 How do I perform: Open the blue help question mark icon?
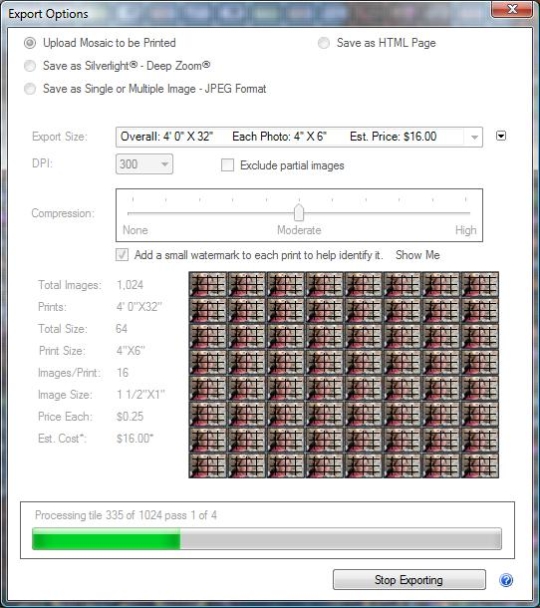point(506,580)
